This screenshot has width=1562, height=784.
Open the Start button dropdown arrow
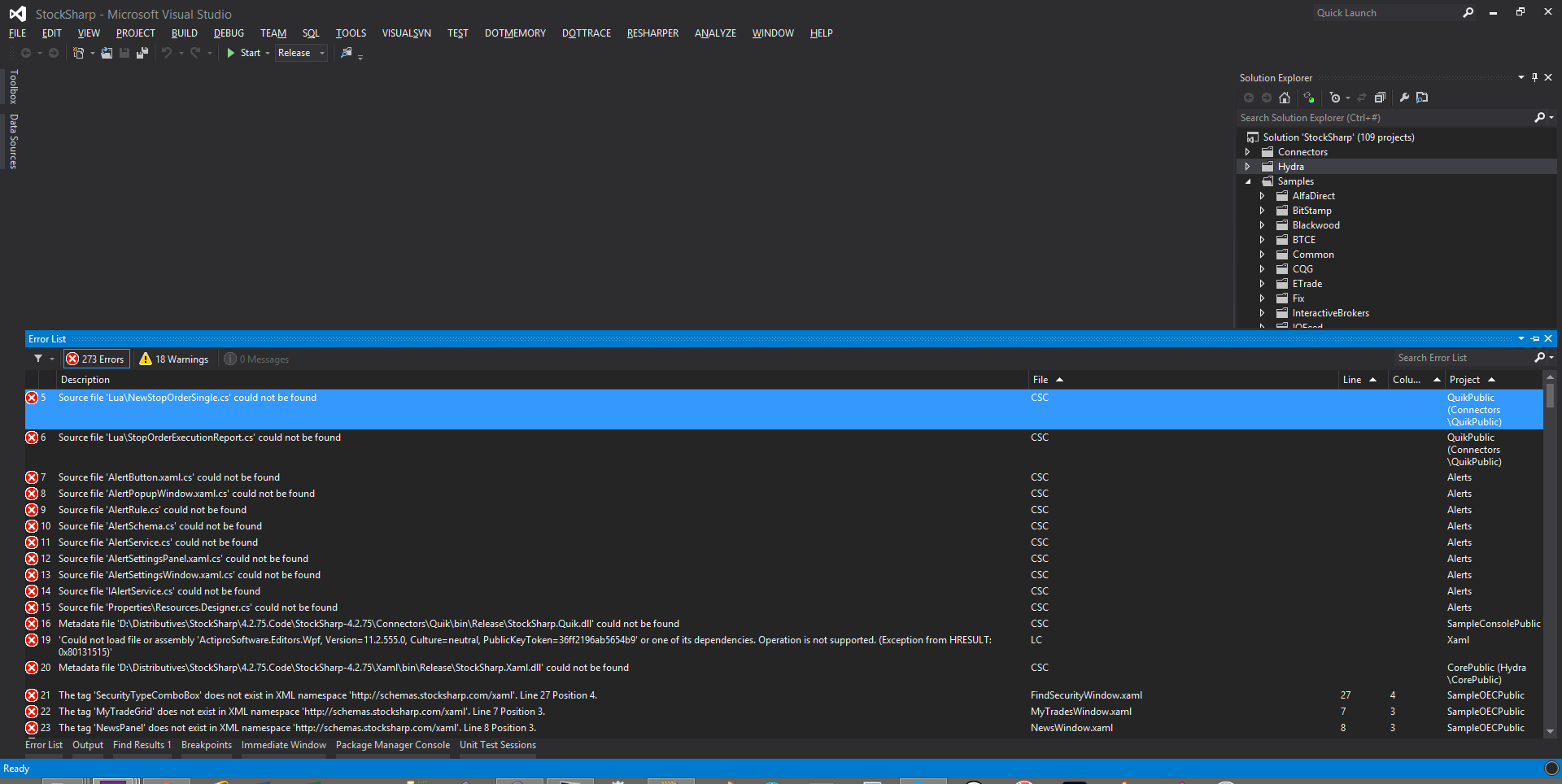(268, 53)
